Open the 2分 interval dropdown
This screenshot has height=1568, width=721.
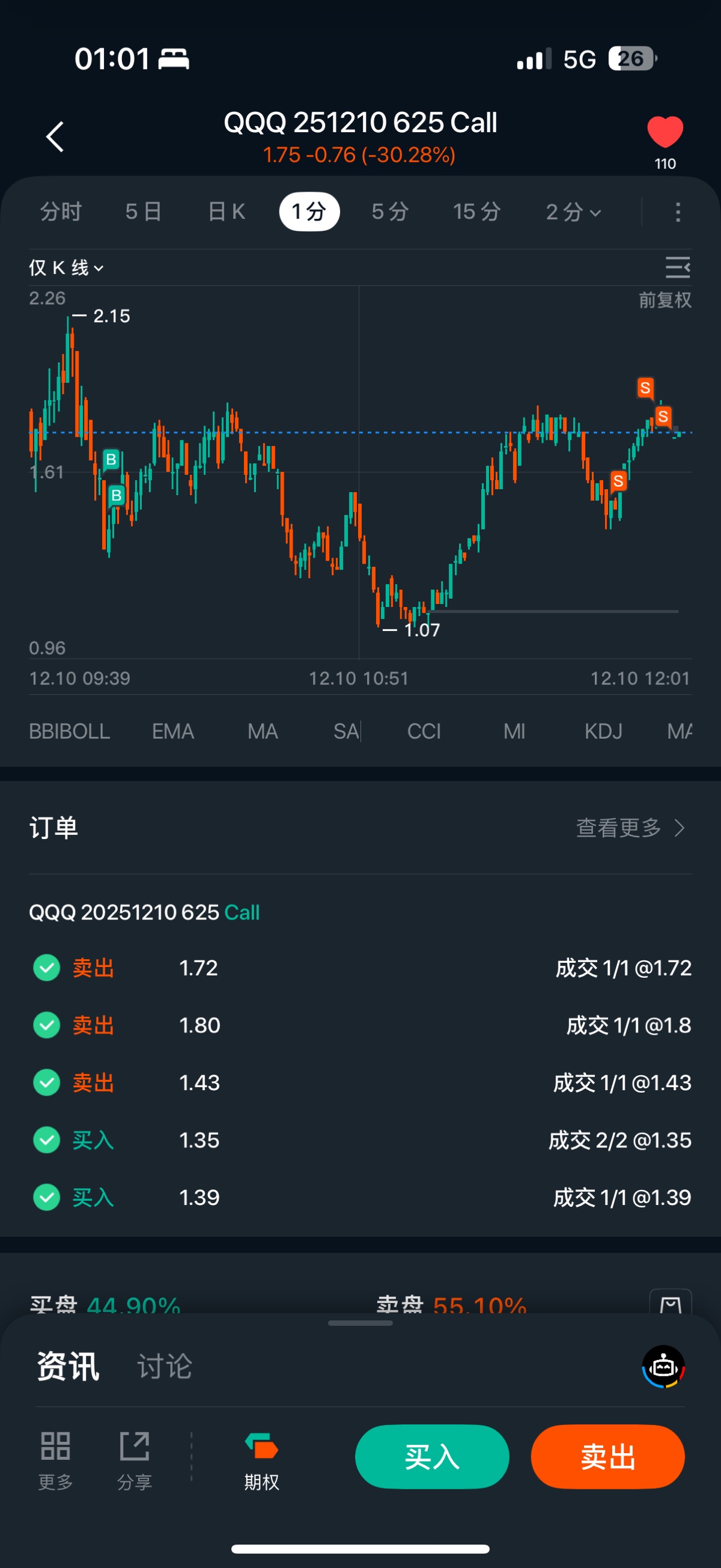(573, 212)
